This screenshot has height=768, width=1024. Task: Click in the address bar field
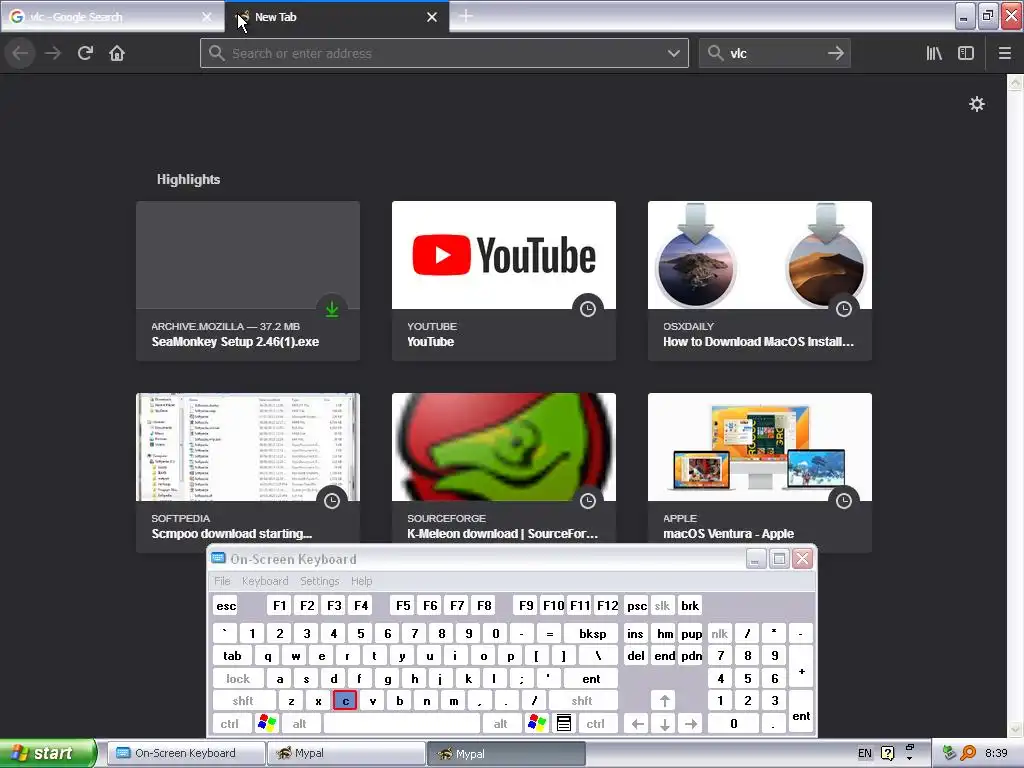tap(444, 53)
